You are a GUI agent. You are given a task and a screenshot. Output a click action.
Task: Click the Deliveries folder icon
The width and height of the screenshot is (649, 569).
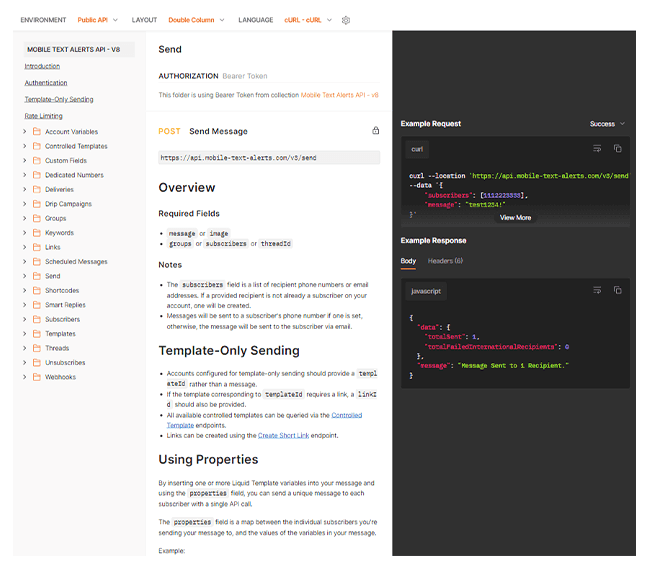[x=37, y=190]
